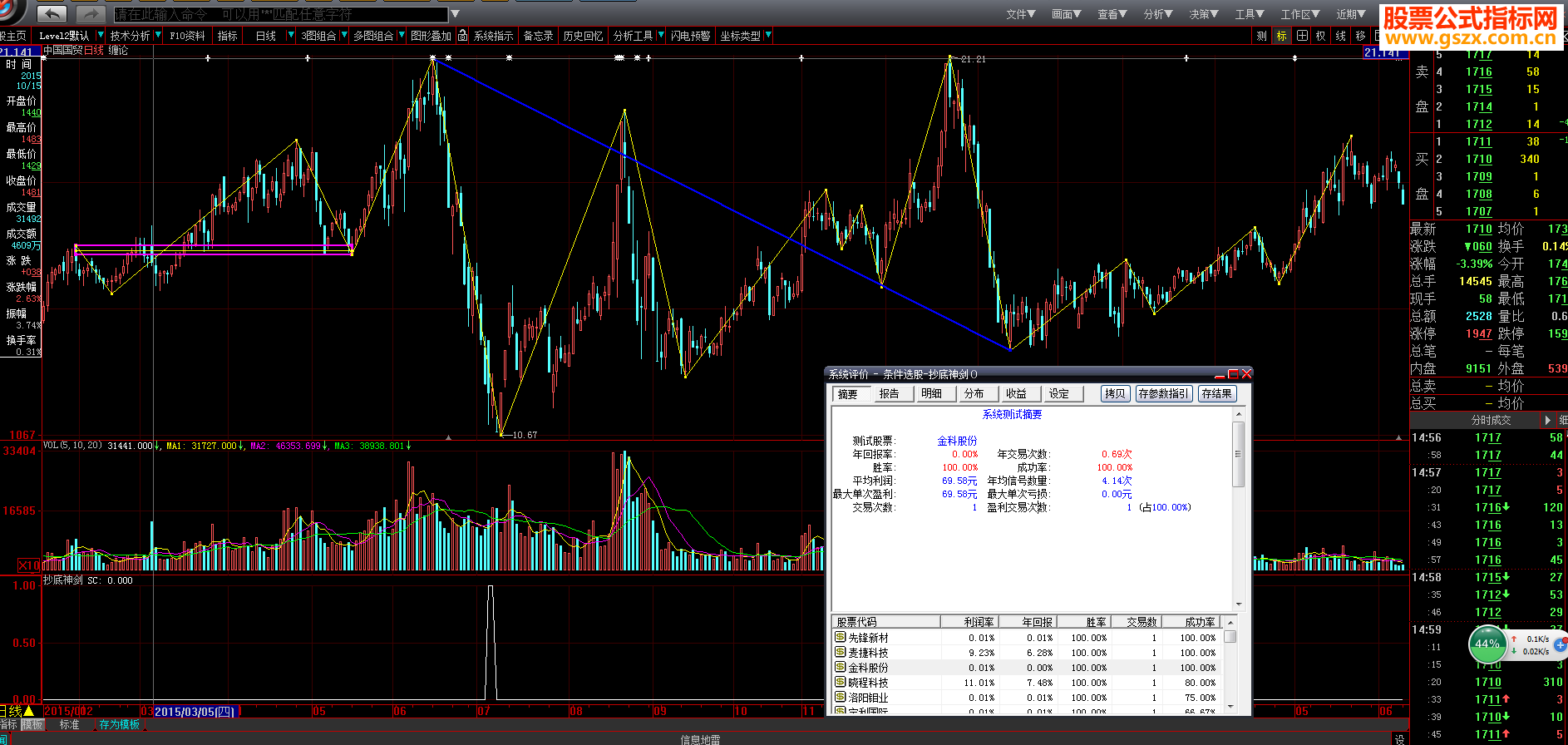Click the 存结果 save results button

(1216, 394)
